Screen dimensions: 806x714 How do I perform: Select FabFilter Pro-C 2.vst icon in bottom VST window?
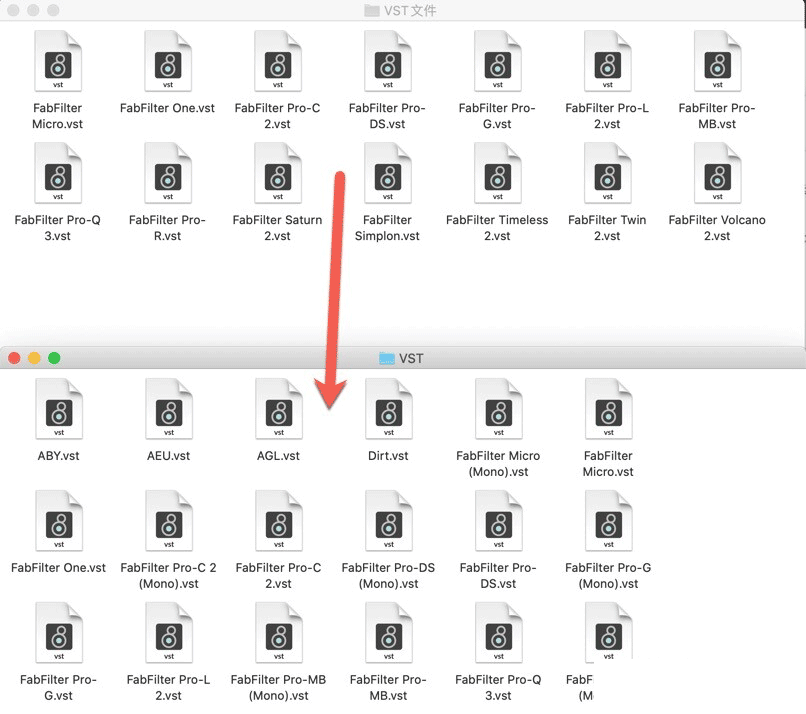pyautogui.click(x=279, y=521)
